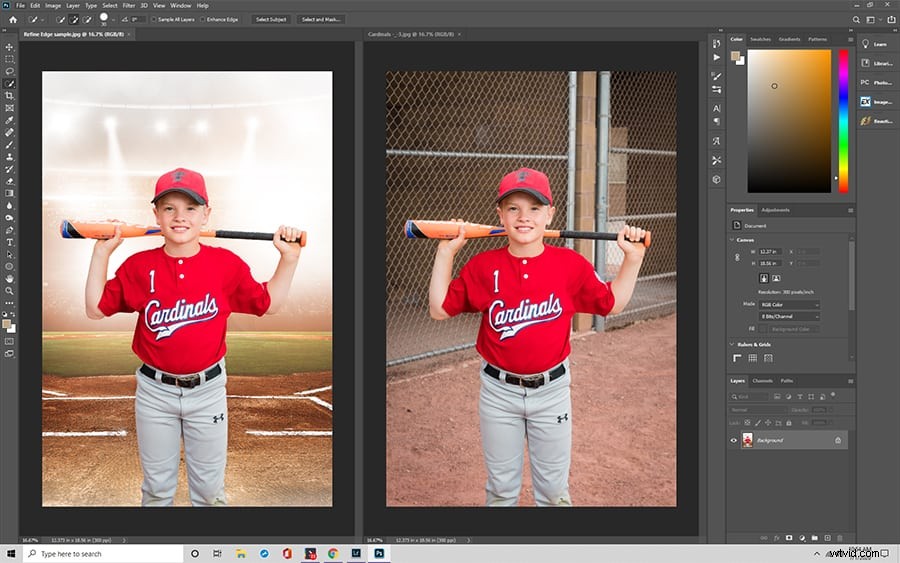
Task: Hide the Background layer with eye icon
Action: click(x=734, y=441)
